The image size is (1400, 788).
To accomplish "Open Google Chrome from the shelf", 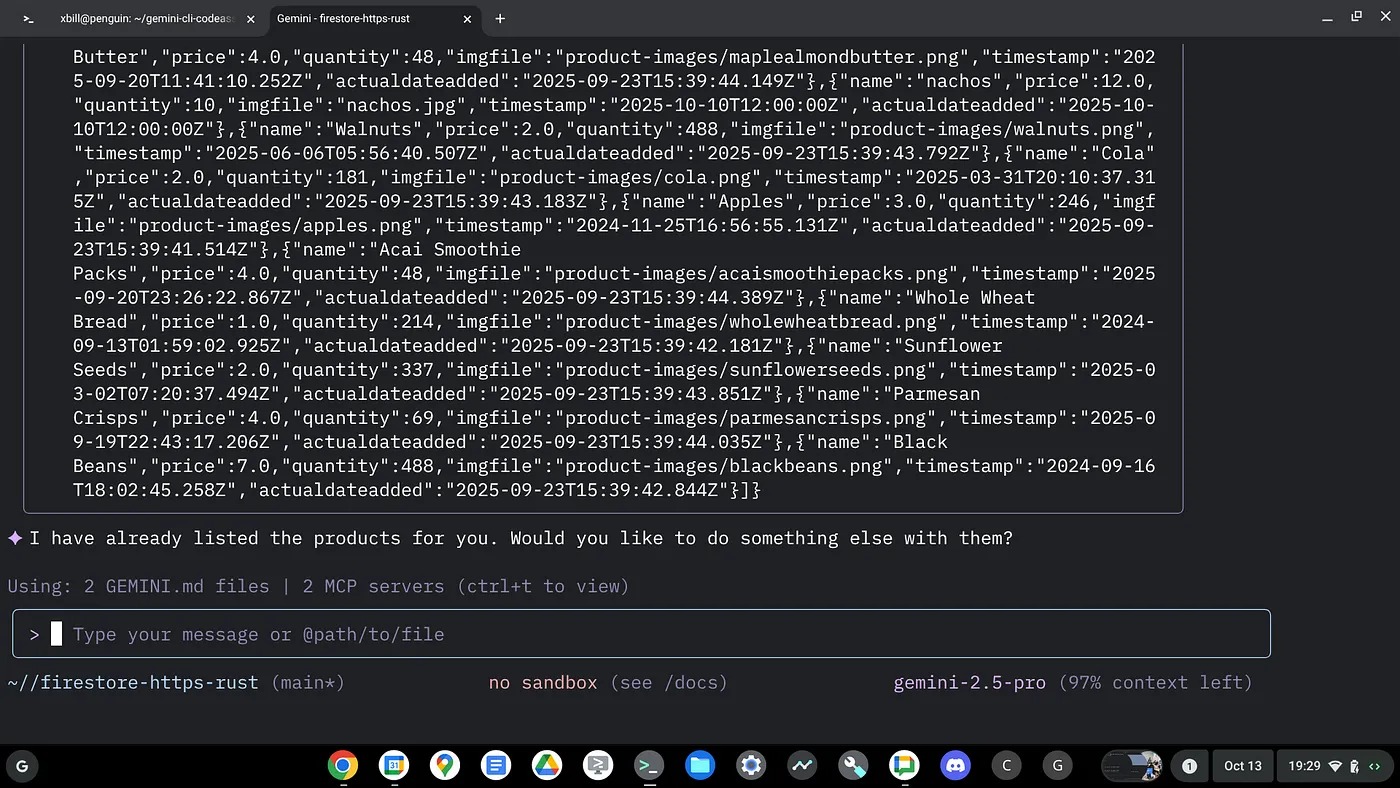I will click(342, 766).
